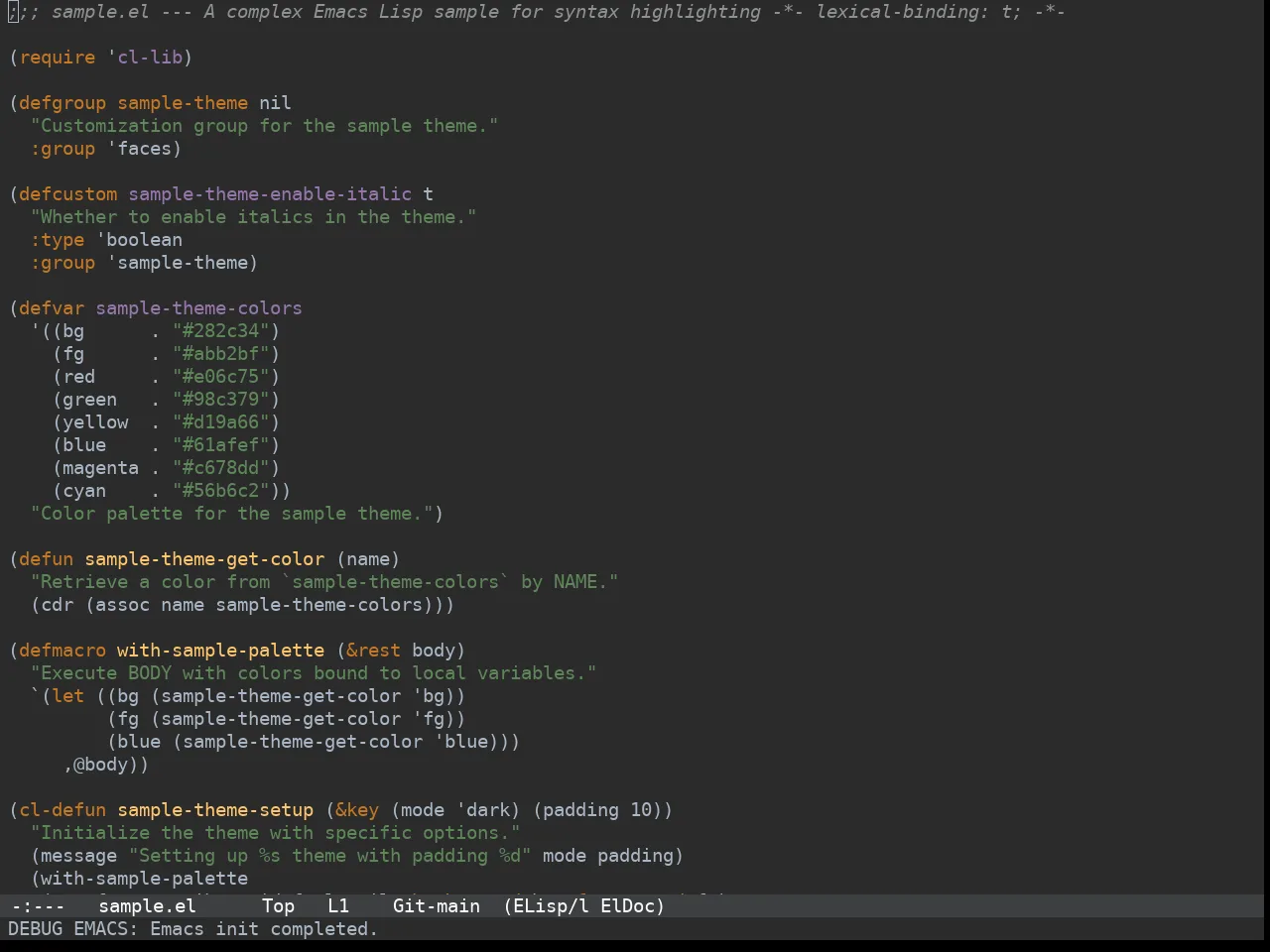Screen dimensions: 1270x952
Task: Click on the 'defgroup' keyword
Action: coord(63,103)
